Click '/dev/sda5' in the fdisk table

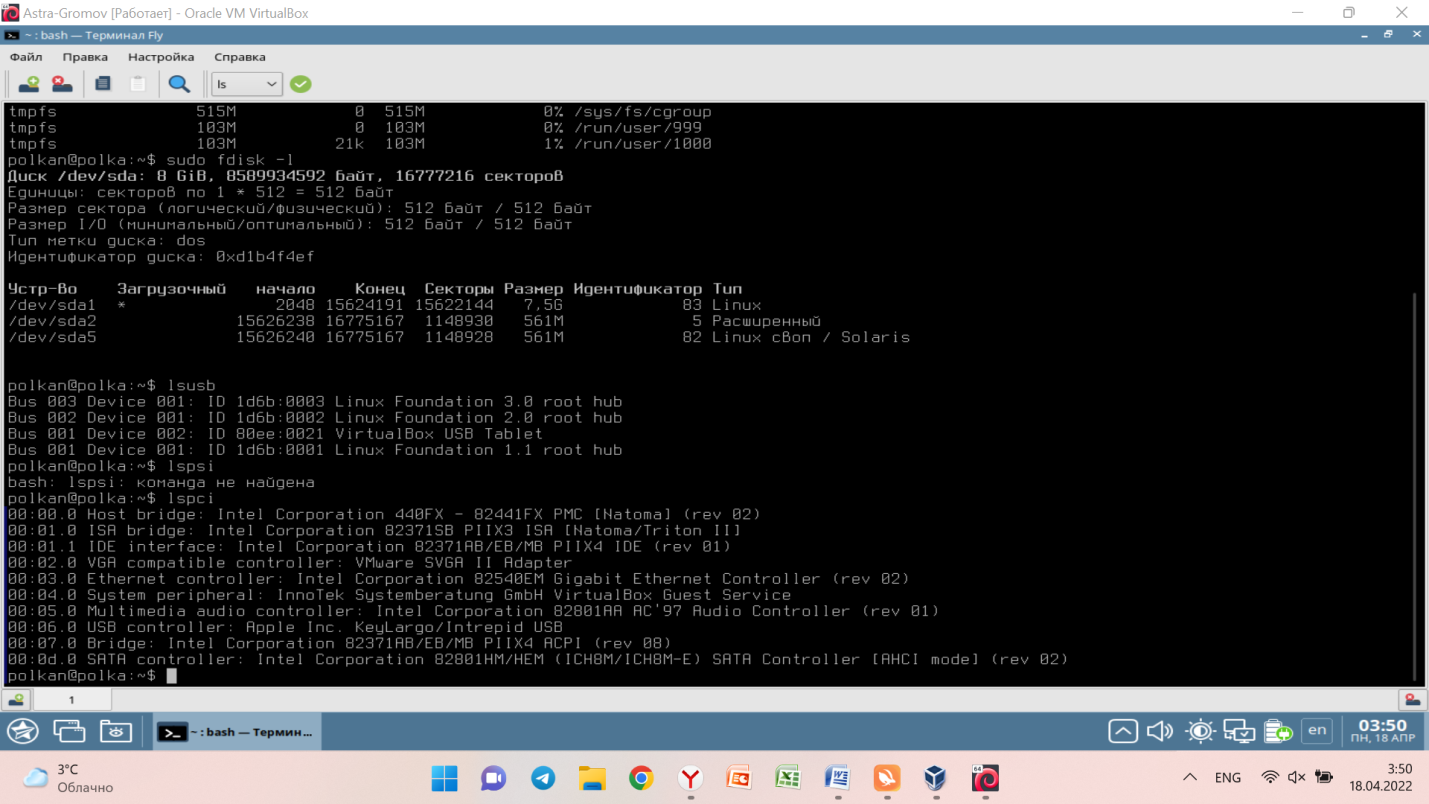[51, 337]
